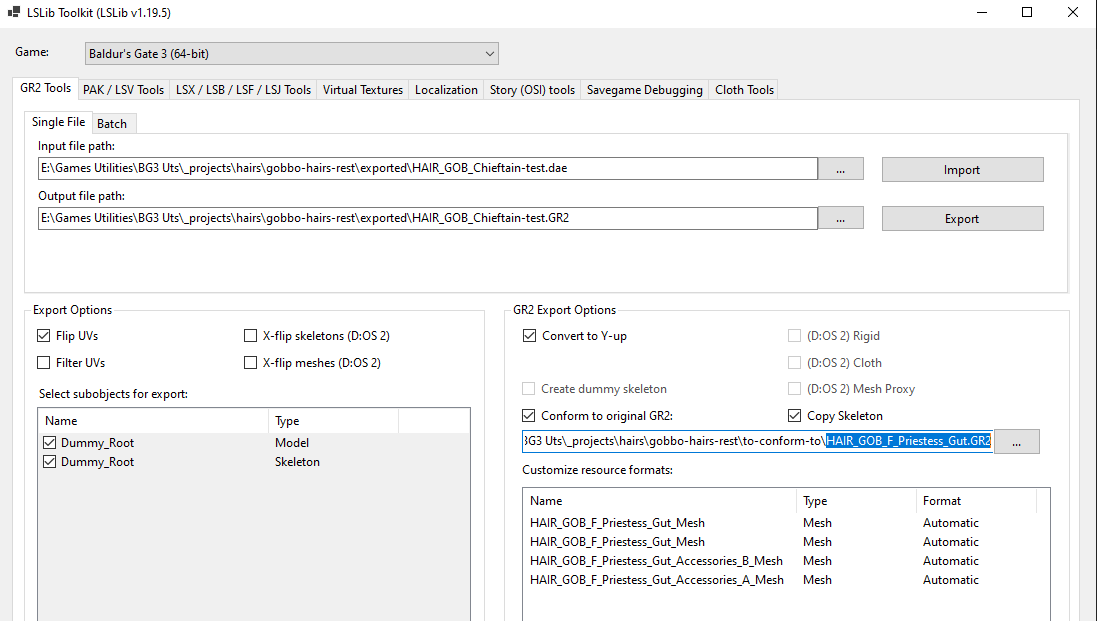Enable X-flip meshes (D:OS 2)

[250, 362]
